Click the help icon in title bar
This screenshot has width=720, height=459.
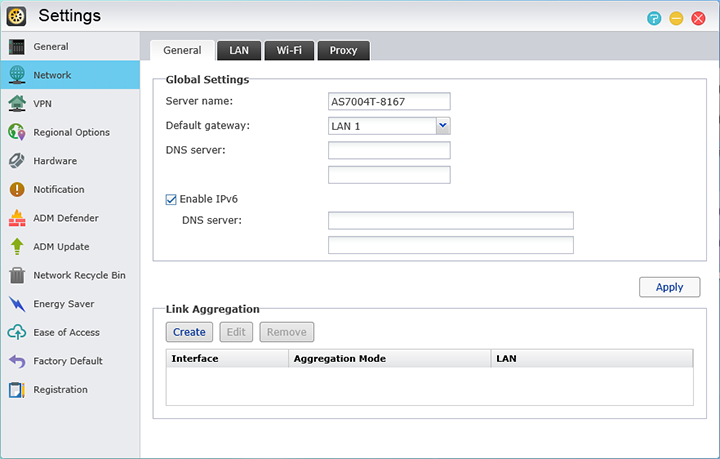[x=654, y=18]
